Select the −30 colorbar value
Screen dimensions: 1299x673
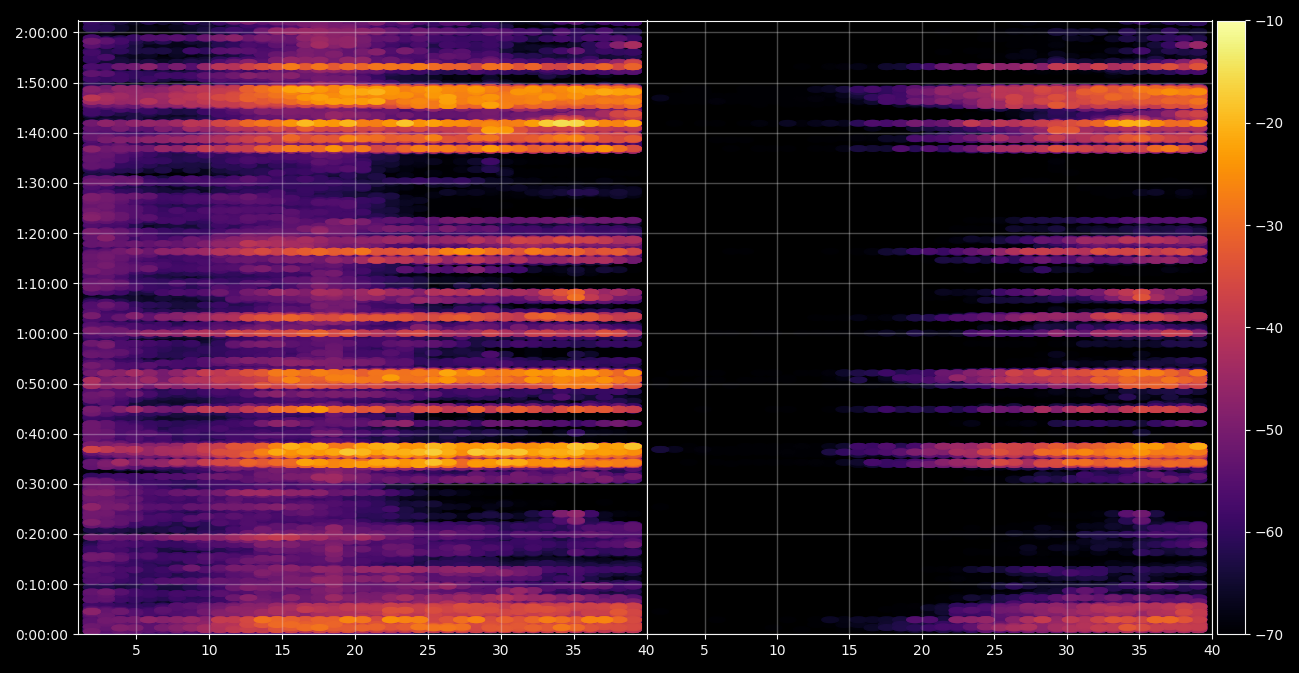pos(1269,225)
